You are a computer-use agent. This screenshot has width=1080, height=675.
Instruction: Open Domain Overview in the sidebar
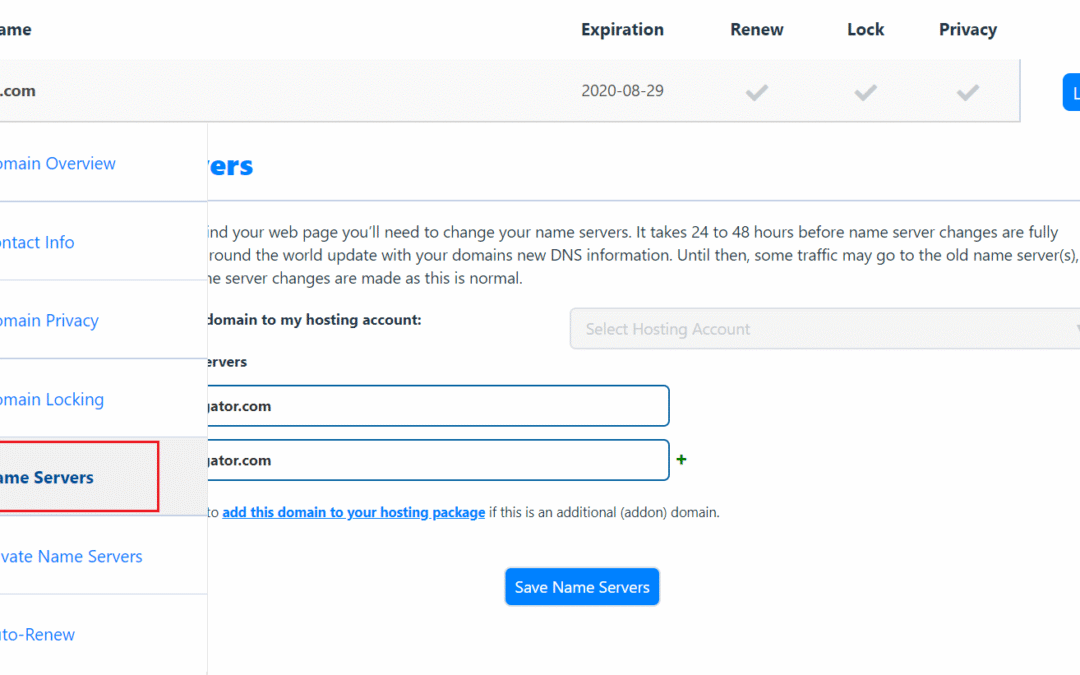coord(58,164)
